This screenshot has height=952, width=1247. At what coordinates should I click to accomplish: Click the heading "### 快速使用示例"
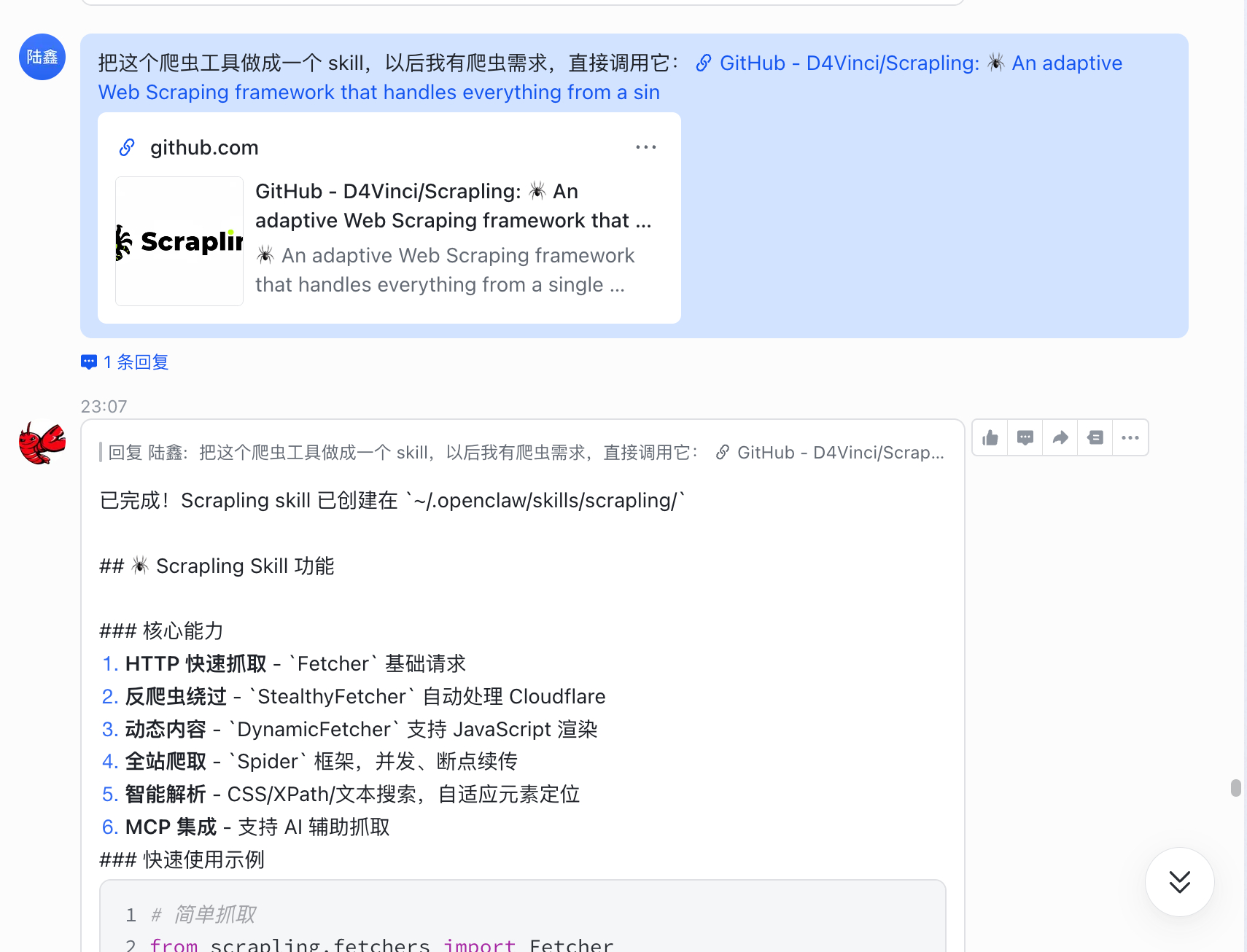pyautogui.click(x=182, y=859)
